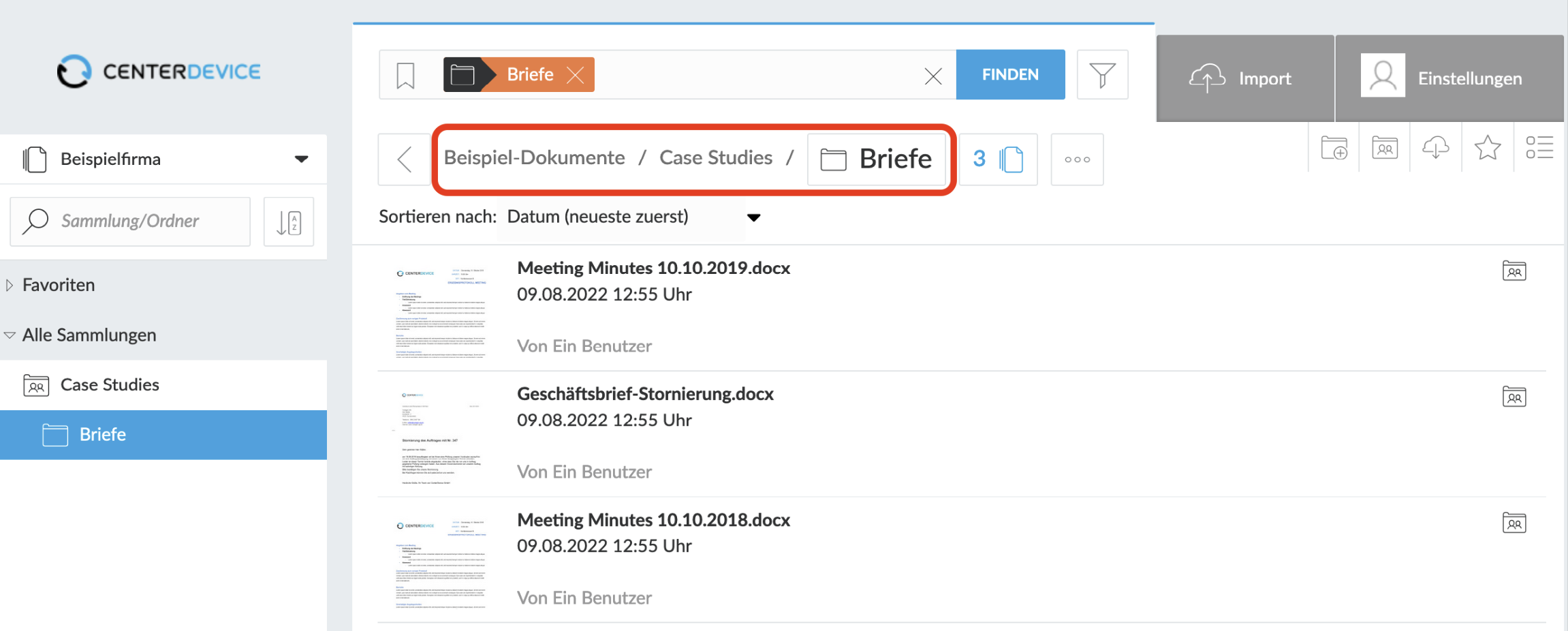Image resolution: width=1568 pixels, height=631 pixels.
Task: Click the 3 documents count button
Action: (x=999, y=159)
